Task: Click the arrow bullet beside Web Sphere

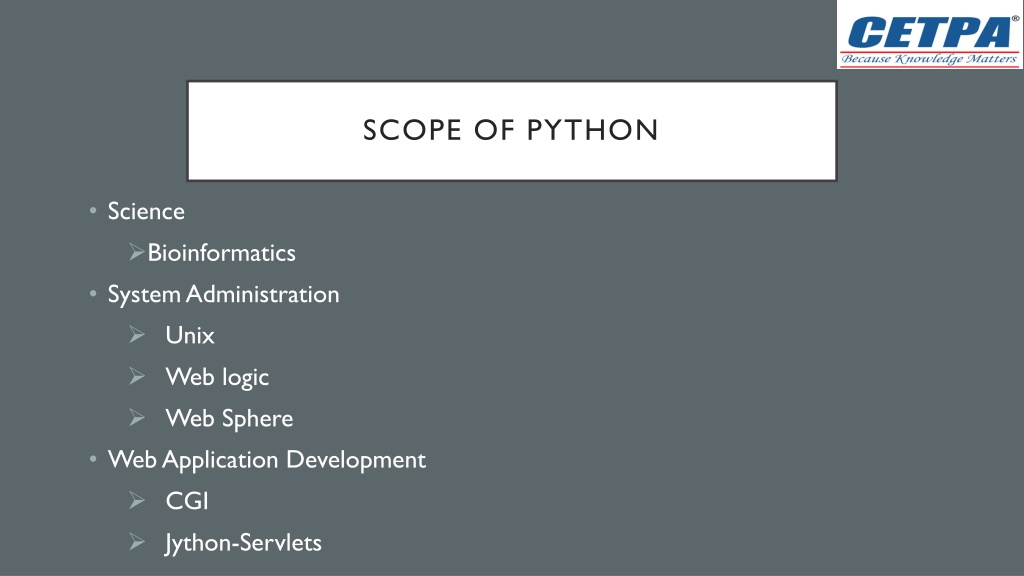Action: (x=136, y=418)
